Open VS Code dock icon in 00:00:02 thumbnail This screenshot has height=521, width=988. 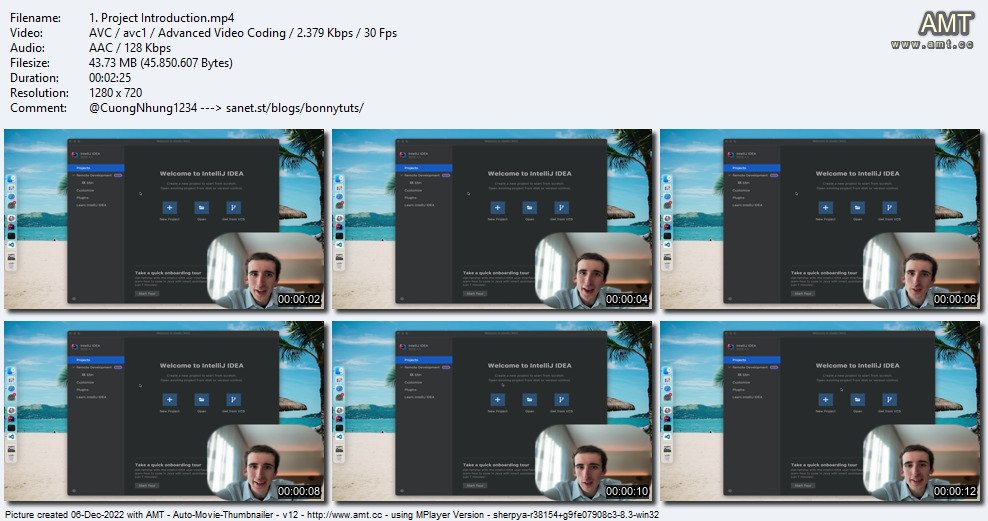pyautogui.click(x=11, y=244)
